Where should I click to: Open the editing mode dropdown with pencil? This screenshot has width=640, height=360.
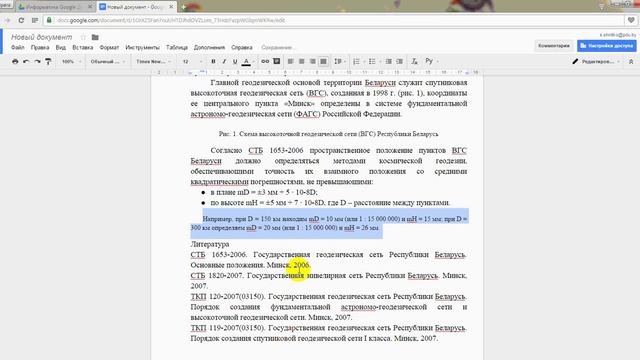[x=596, y=62]
